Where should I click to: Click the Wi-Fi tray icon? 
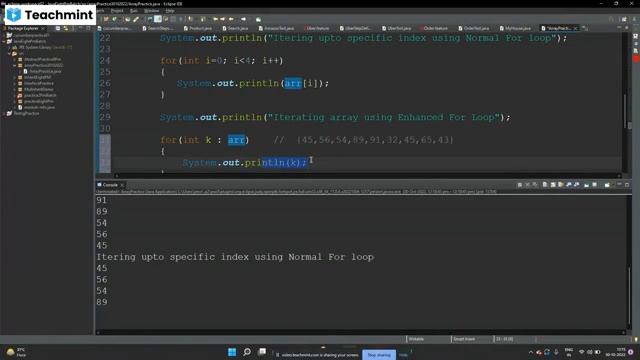coord(582,352)
